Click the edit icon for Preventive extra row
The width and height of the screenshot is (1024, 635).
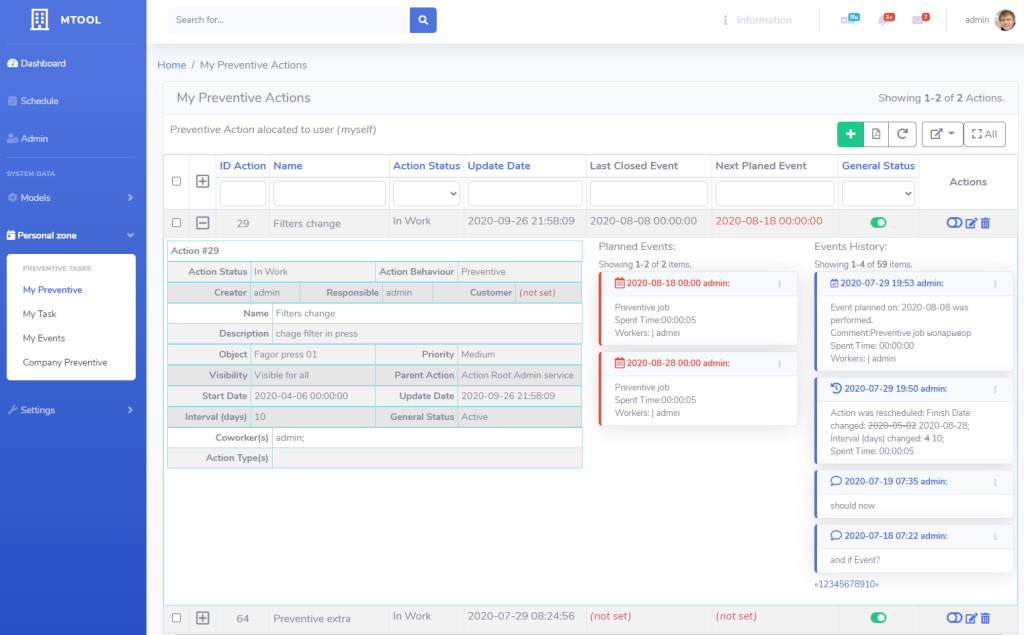pos(970,619)
